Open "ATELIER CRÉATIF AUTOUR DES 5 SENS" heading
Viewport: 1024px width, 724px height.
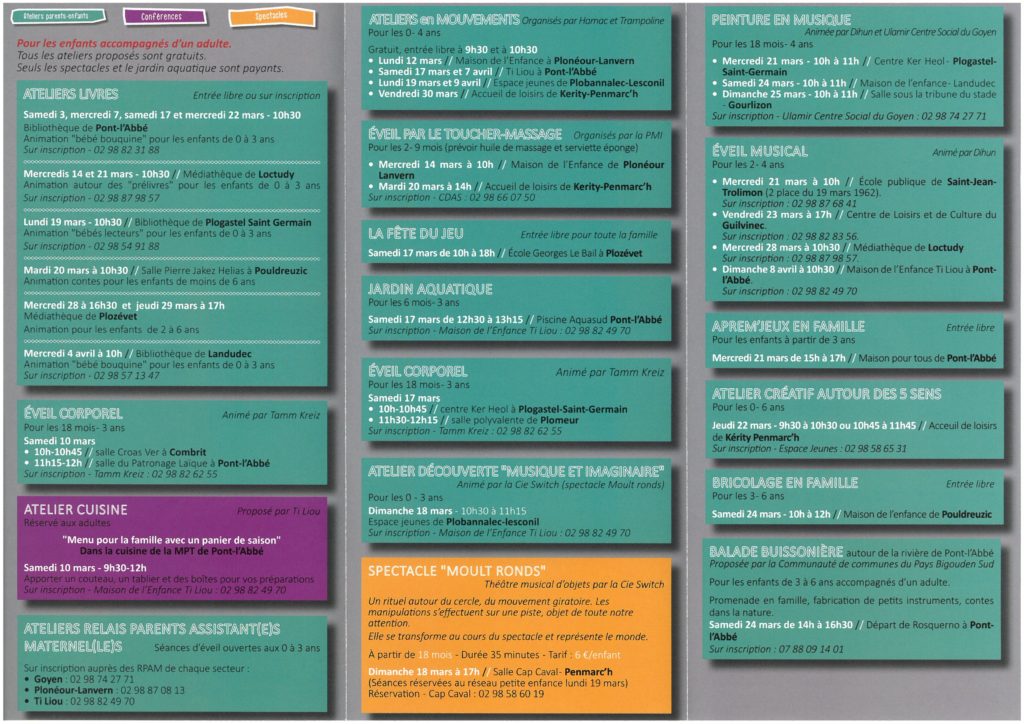(826, 394)
